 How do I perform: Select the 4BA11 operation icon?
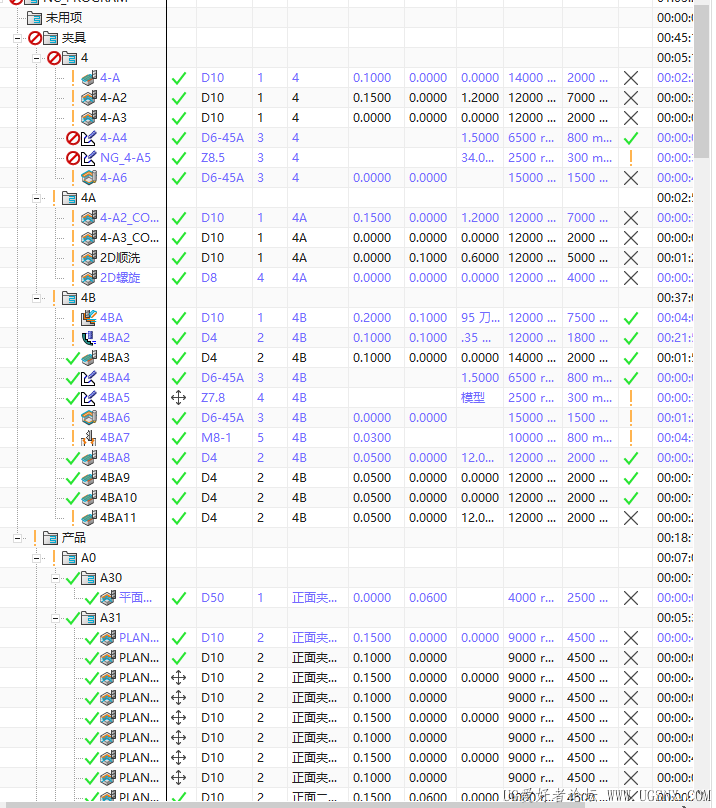(89, 518)
